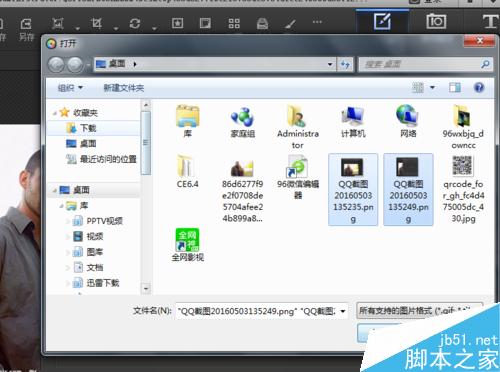Open the file type filter combo box
Image resolution: width=500 pixels, height=372 pixels.
[x=419, y=311]
